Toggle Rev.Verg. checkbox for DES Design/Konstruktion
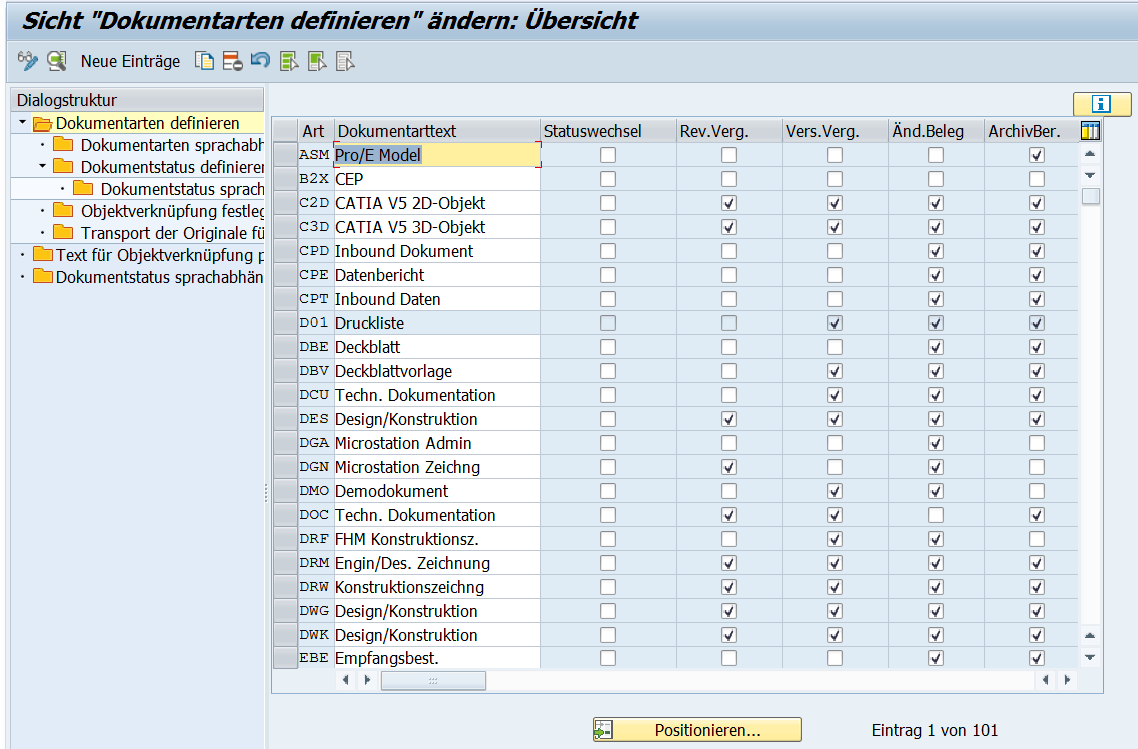1138x749 pixels. 729,419
